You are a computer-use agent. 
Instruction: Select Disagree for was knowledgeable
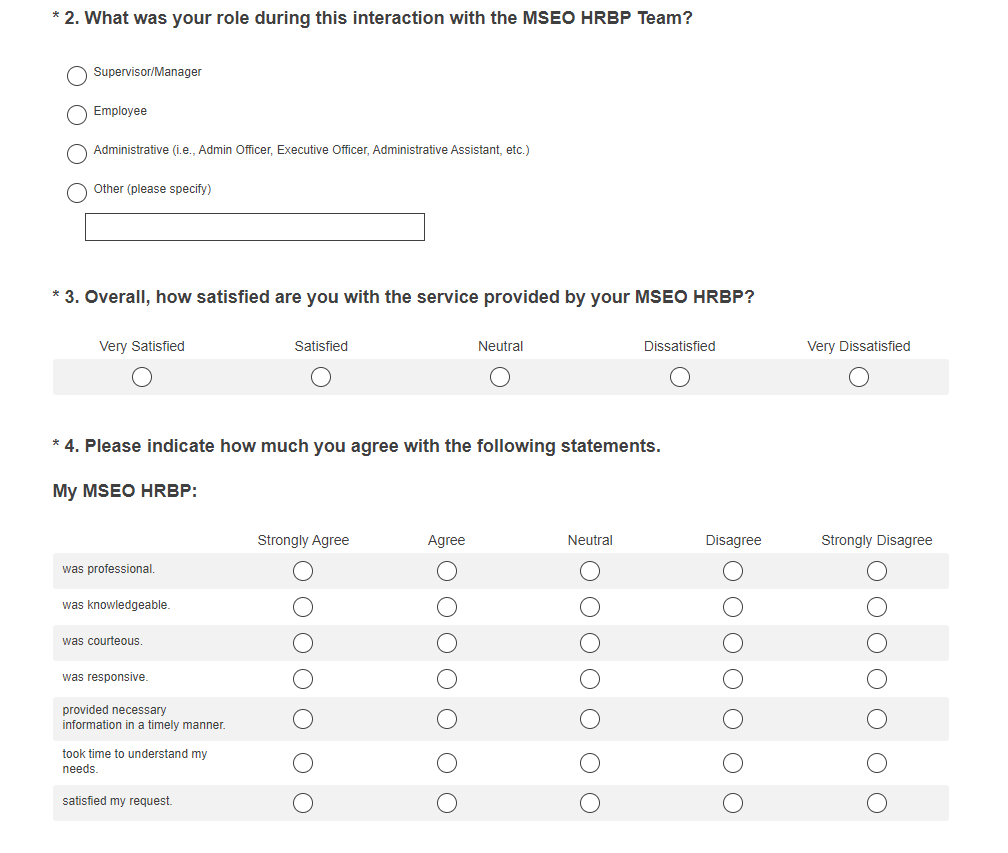pyautogui.click(x=733, y=607)
